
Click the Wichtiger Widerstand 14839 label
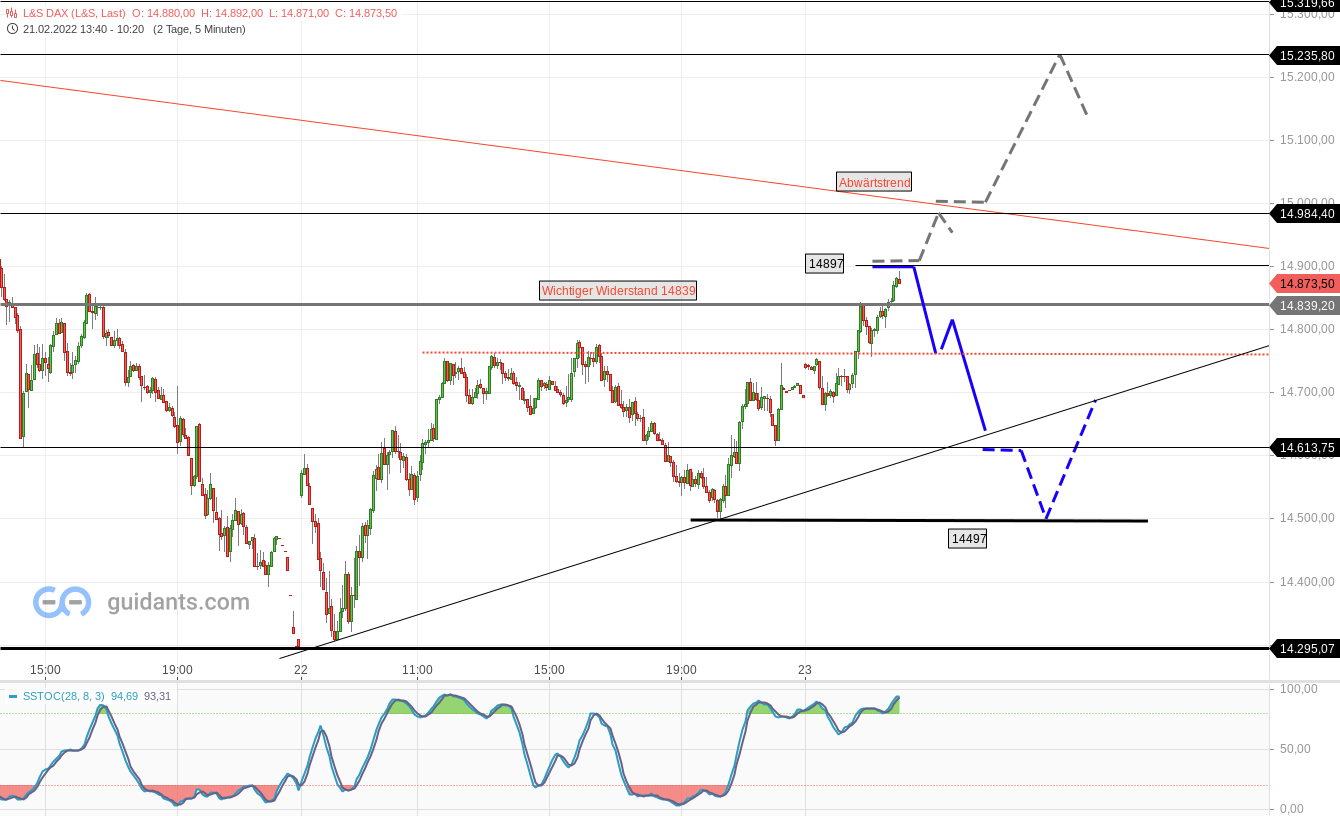(618, 291)
